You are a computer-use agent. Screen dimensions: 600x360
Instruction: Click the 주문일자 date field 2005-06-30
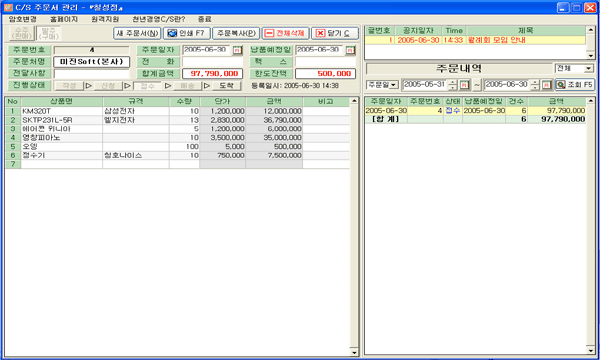(x=207, y=50)
